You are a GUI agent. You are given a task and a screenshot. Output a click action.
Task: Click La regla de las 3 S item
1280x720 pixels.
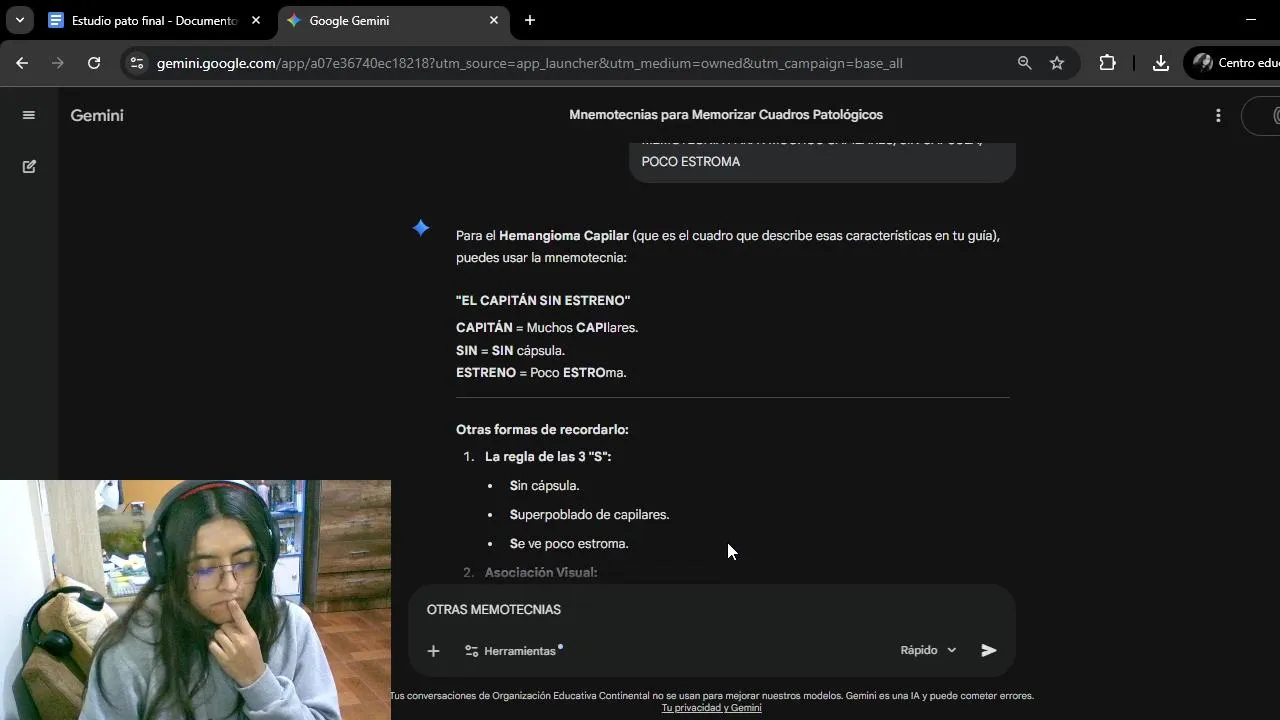tap(548, 456)
